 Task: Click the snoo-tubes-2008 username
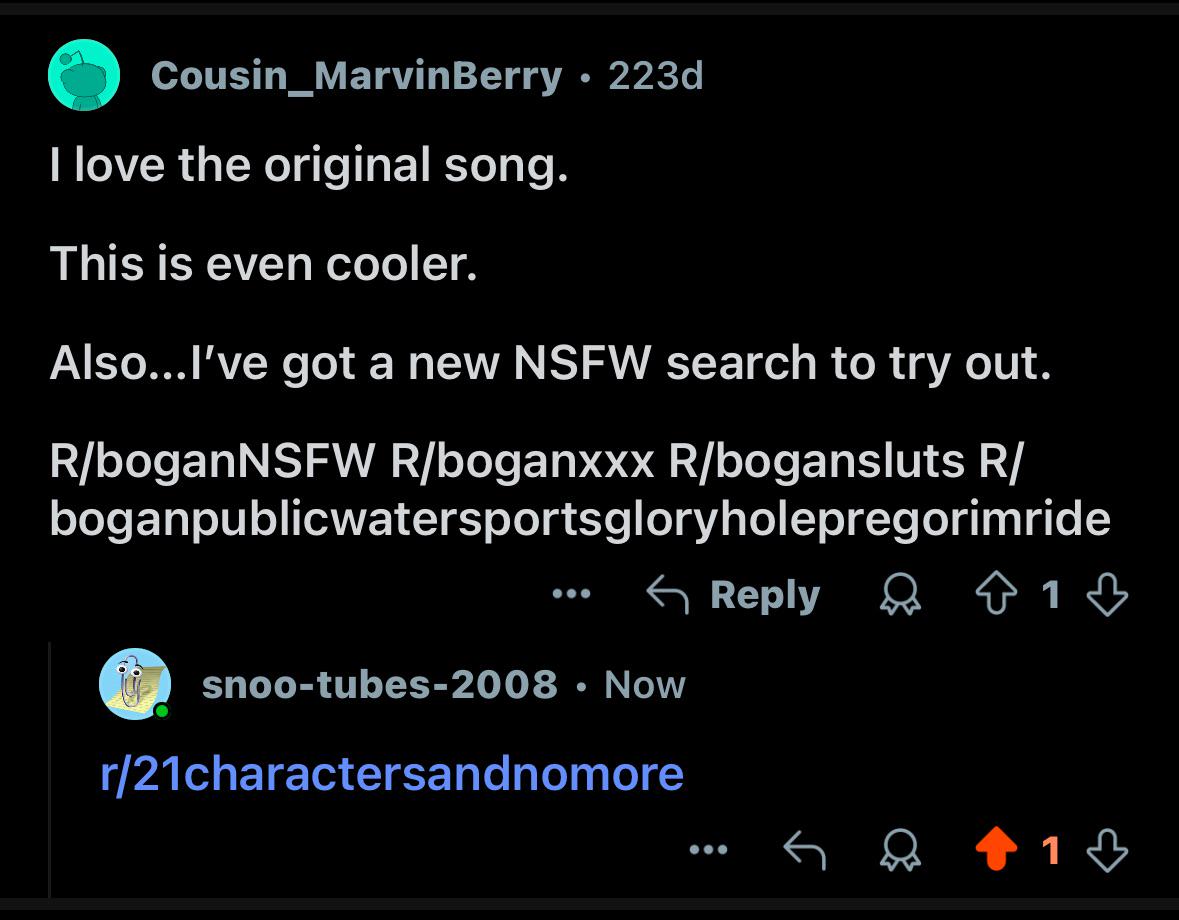click(380, 685)
